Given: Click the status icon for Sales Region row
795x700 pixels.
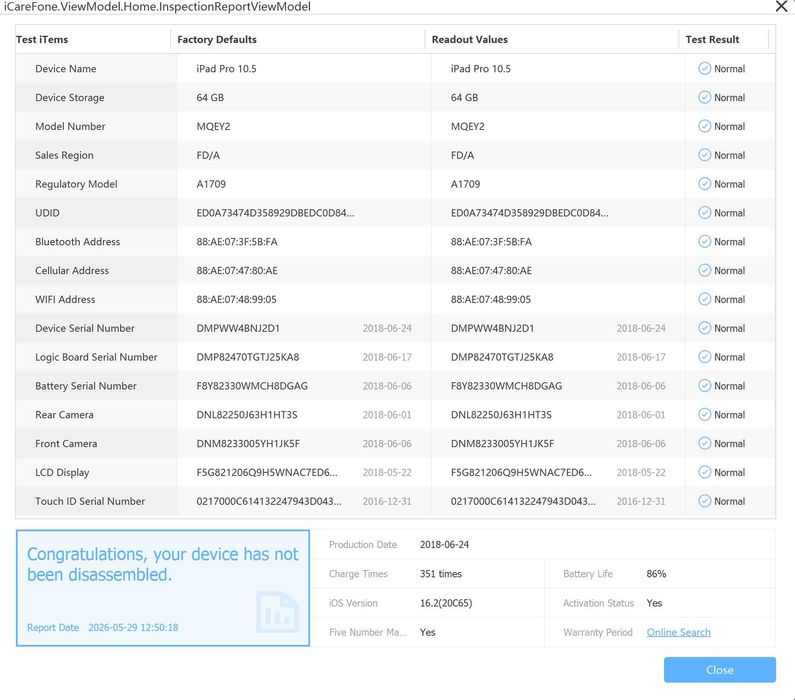Looking at the screenshot, I should 704,155.
